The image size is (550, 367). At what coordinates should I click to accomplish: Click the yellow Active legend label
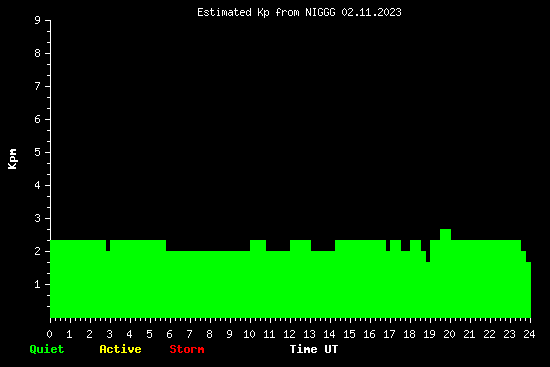pos(120,349)
